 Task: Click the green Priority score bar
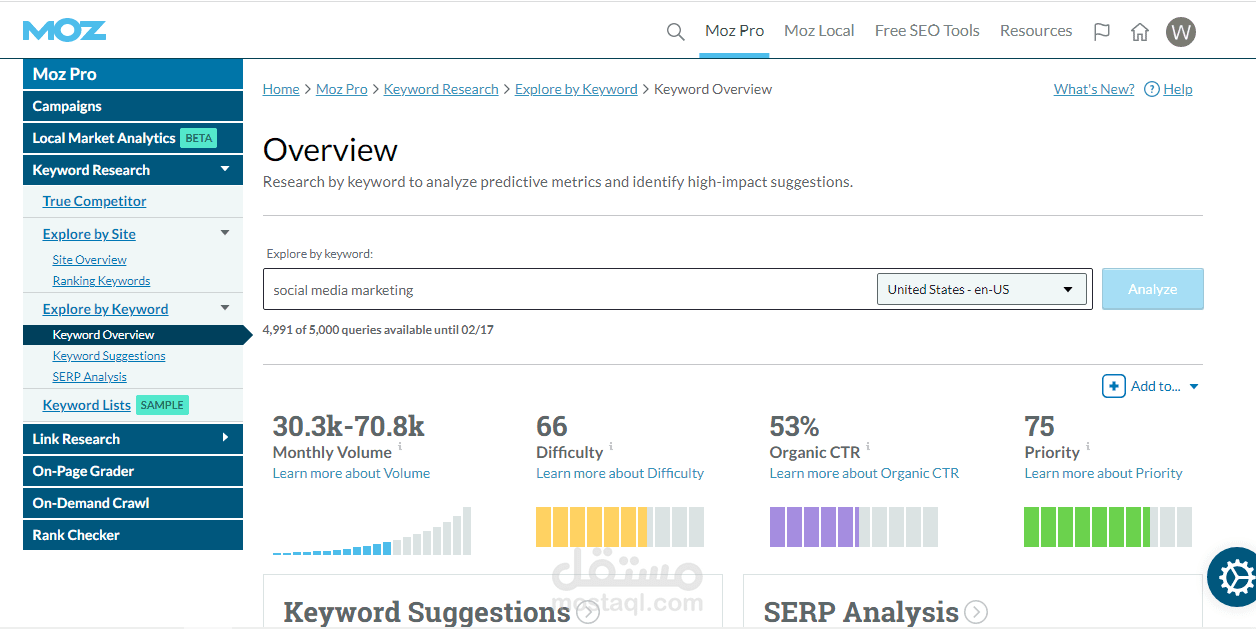1108,527
